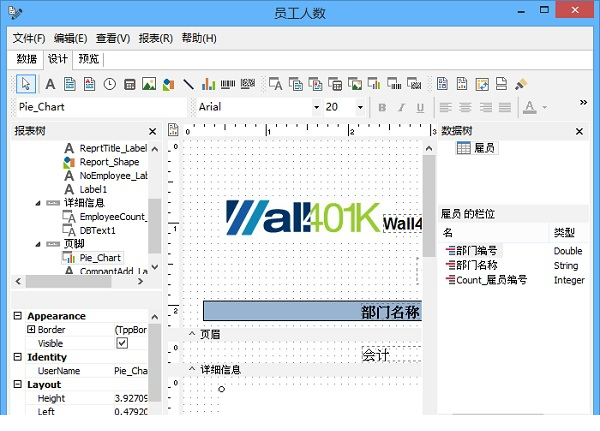Collapse the 页眉 band caret
Screen dimensions: 600x431
(192, 334)
